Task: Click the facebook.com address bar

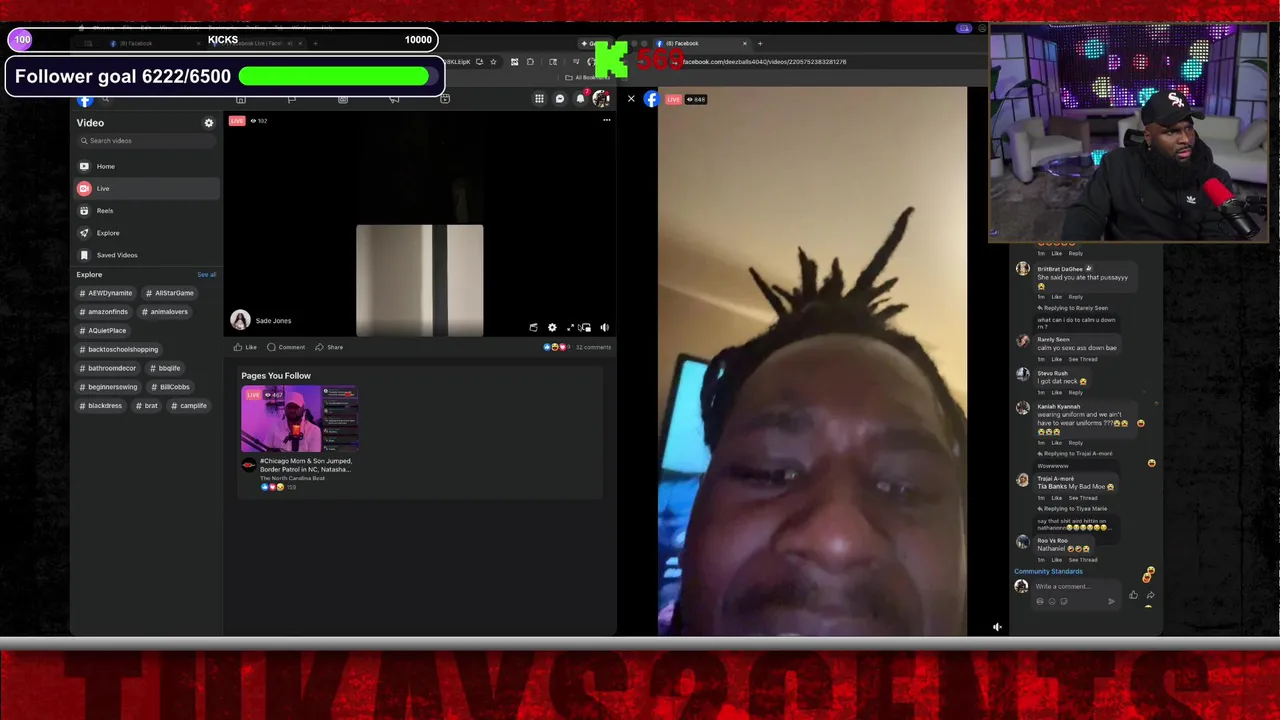Action: tap(764, 61)
